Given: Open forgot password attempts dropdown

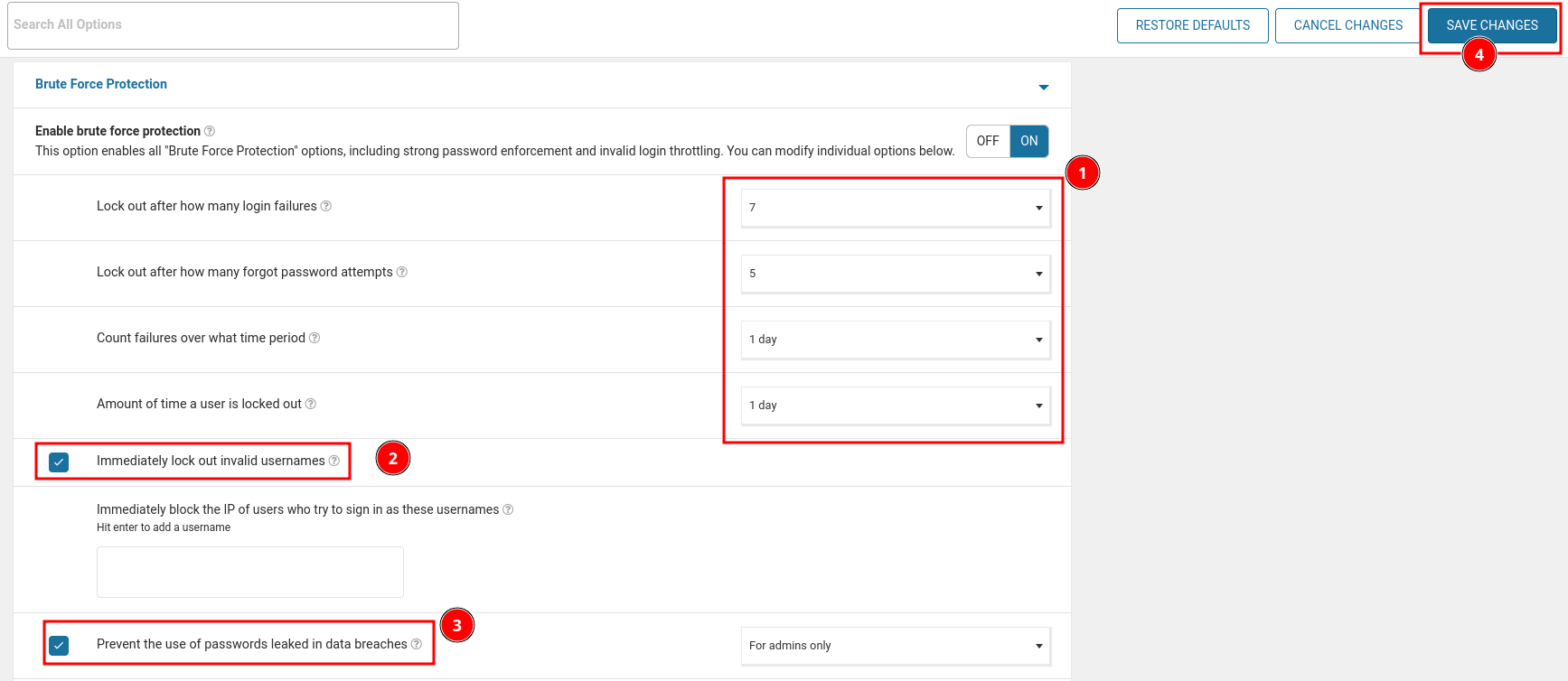Looking at the screenshot, I should (895, 274).
